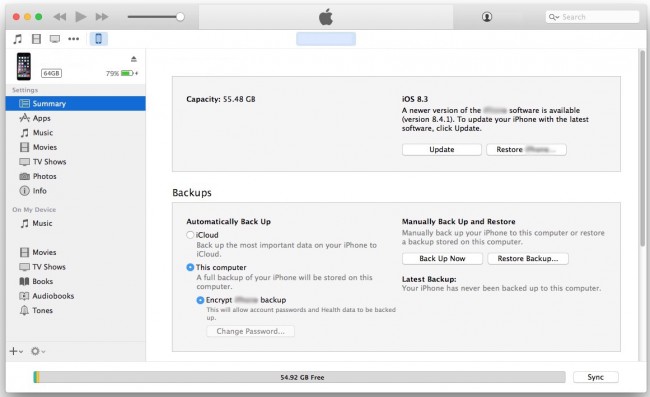650x397 pixels.
Task: Click the Sync button
Action: tap(596, 377)
